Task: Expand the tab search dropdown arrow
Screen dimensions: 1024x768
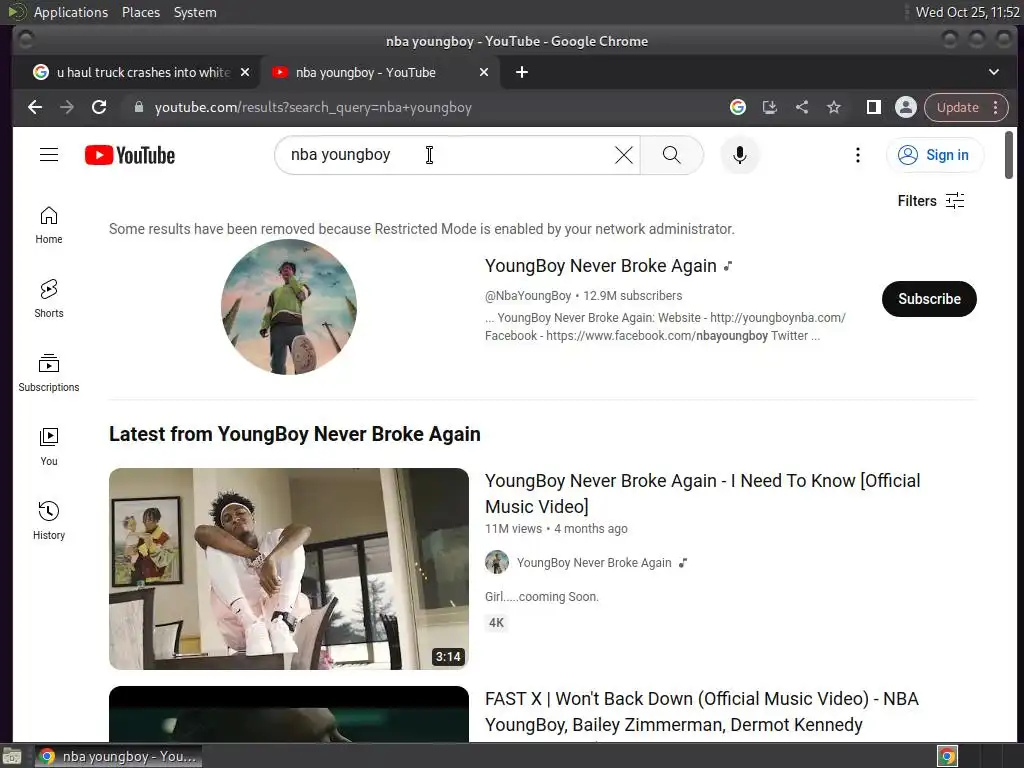Action: [993, 72]
